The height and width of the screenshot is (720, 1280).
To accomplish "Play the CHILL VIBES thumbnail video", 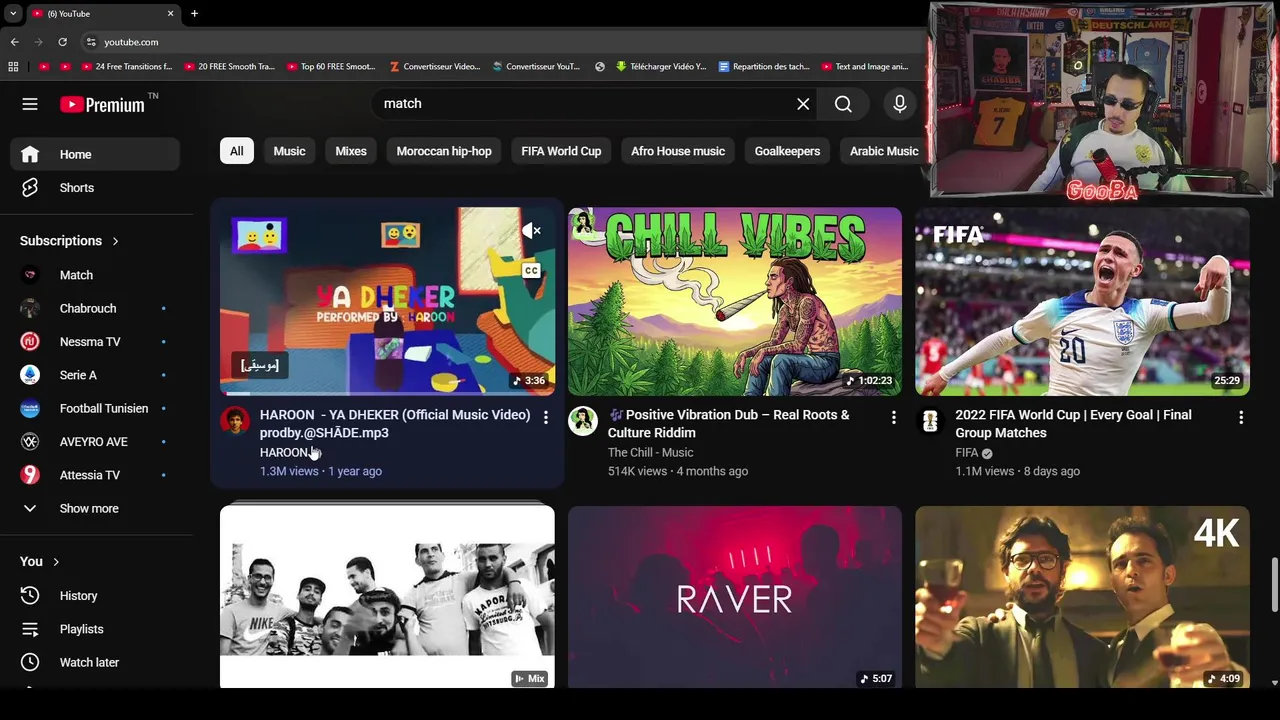I will click(x=735, y=301).
